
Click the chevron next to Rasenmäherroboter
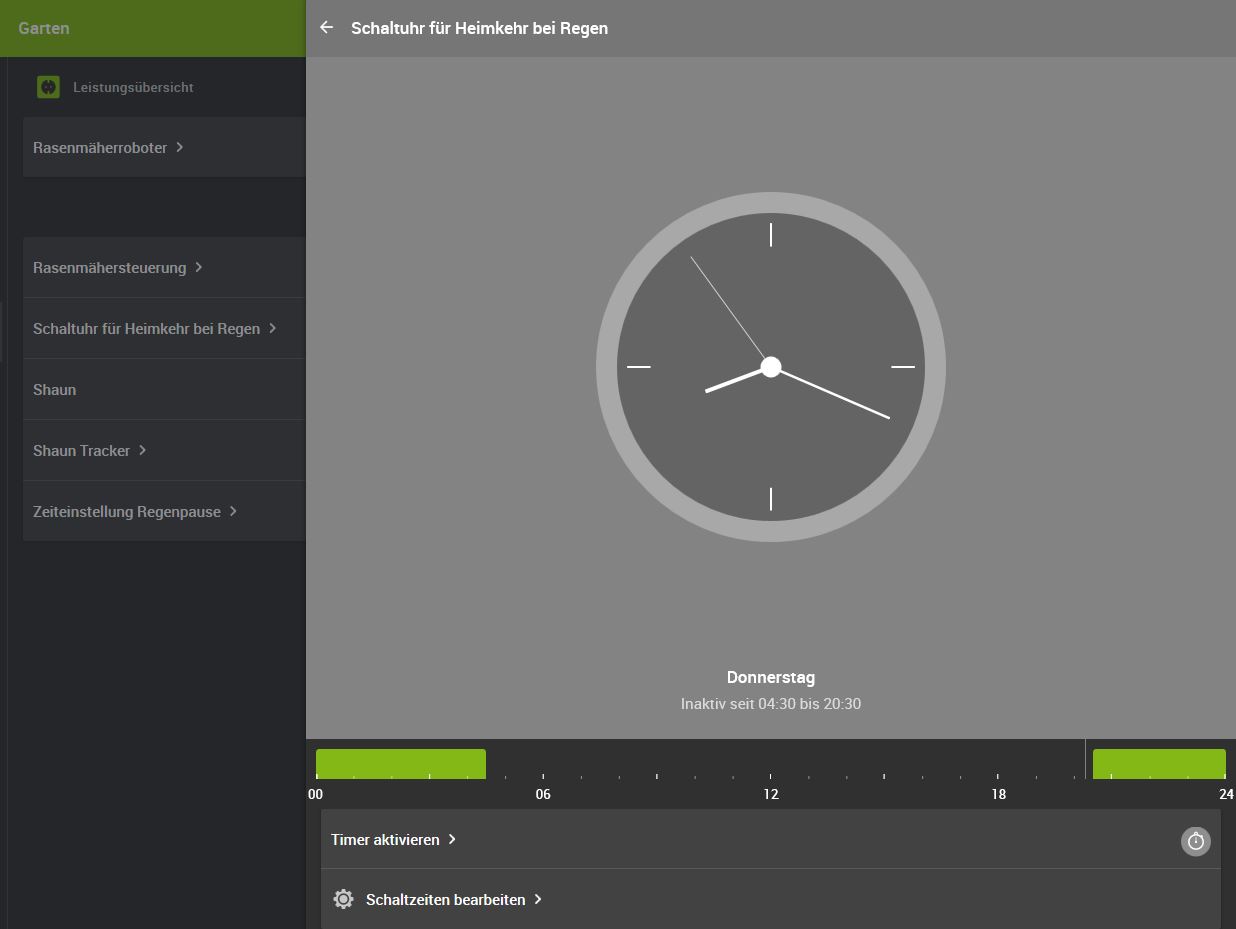[x=180, y=147]
